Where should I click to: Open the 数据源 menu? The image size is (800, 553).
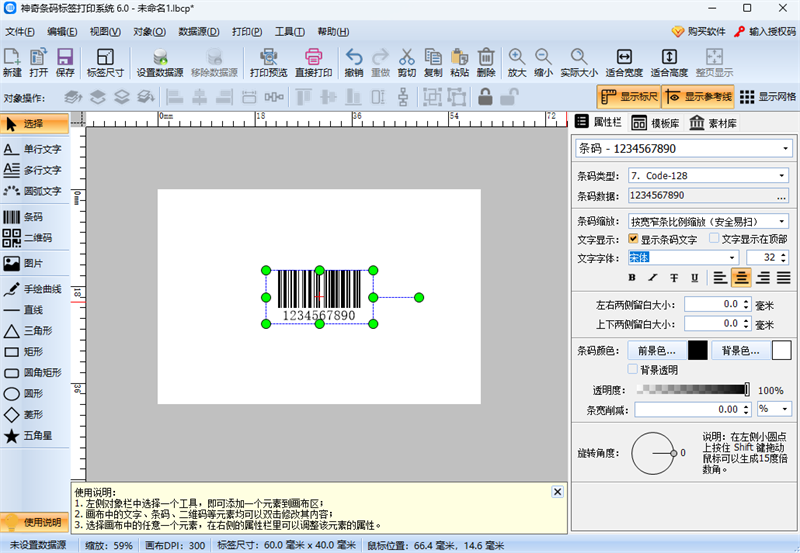(198, 31)
